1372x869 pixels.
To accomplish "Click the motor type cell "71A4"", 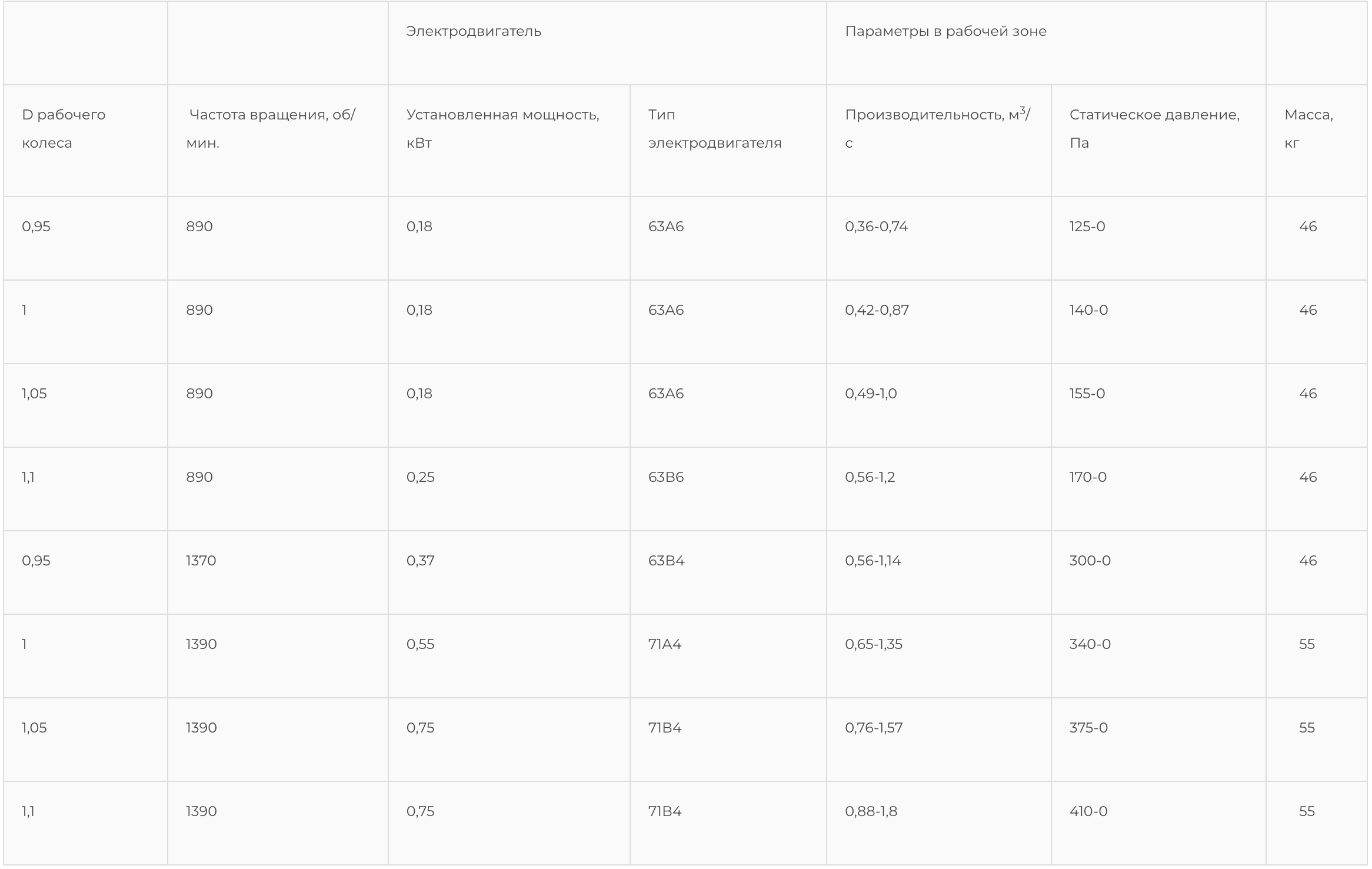I will [x=665, y=644].
